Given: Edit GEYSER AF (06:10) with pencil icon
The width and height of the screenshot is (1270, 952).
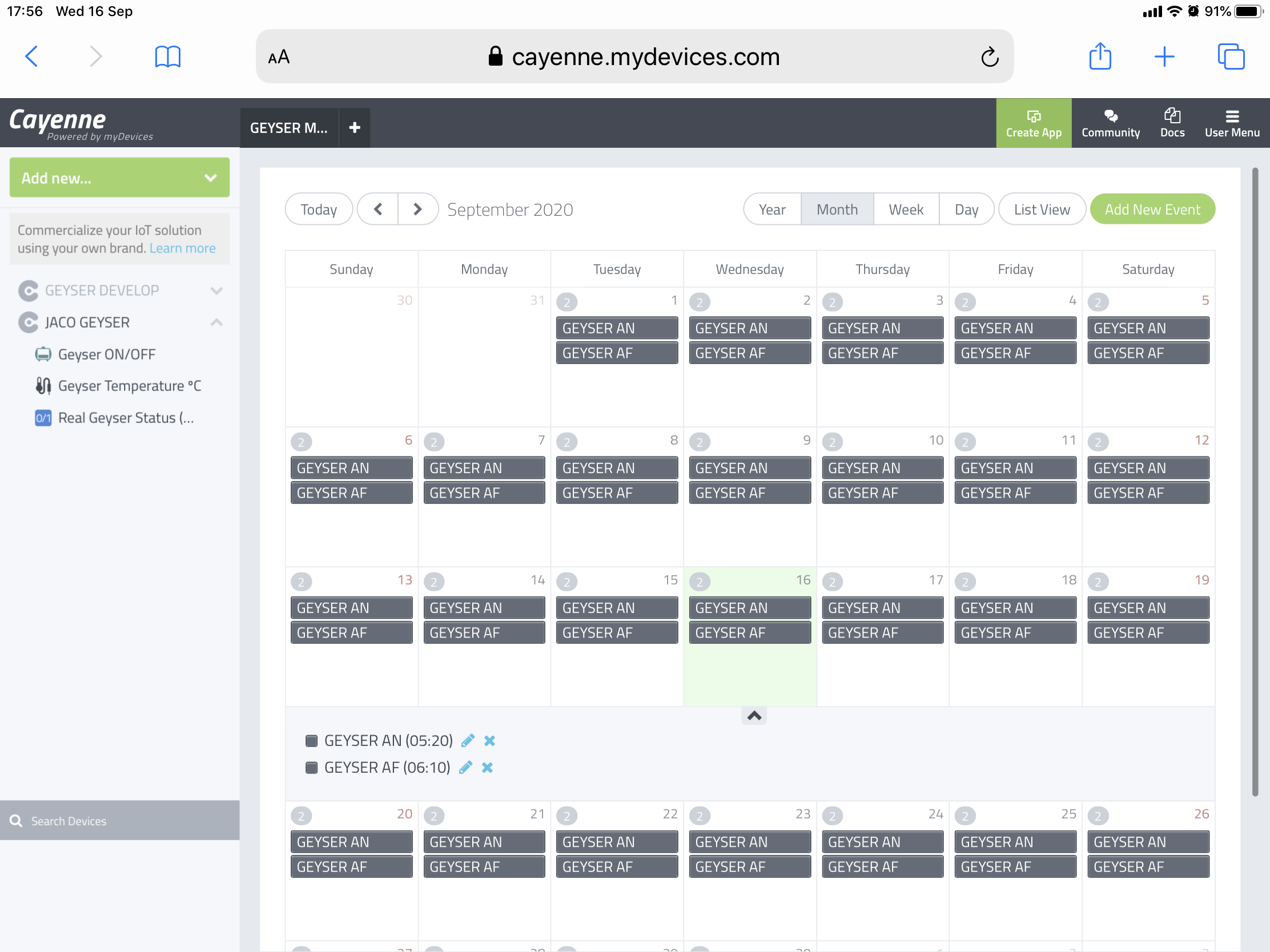Looking at the screenshot, I should click(465, 767).
